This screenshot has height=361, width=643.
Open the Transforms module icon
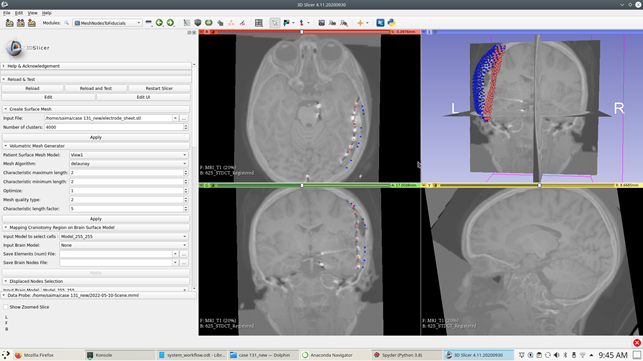click(220, 23)
